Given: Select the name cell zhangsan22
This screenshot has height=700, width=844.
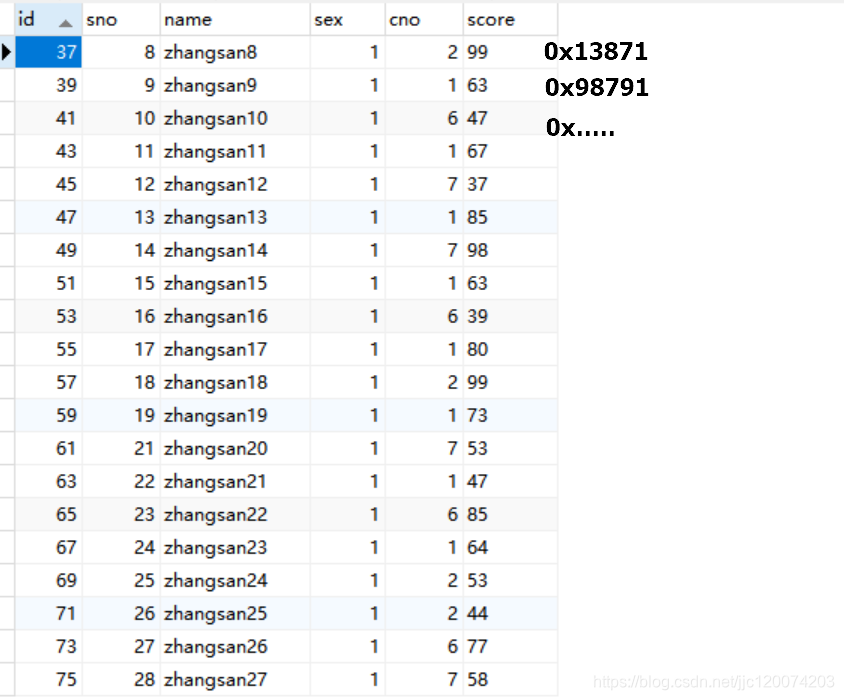Looking at the screenshot, I should [x=235, y=514].
